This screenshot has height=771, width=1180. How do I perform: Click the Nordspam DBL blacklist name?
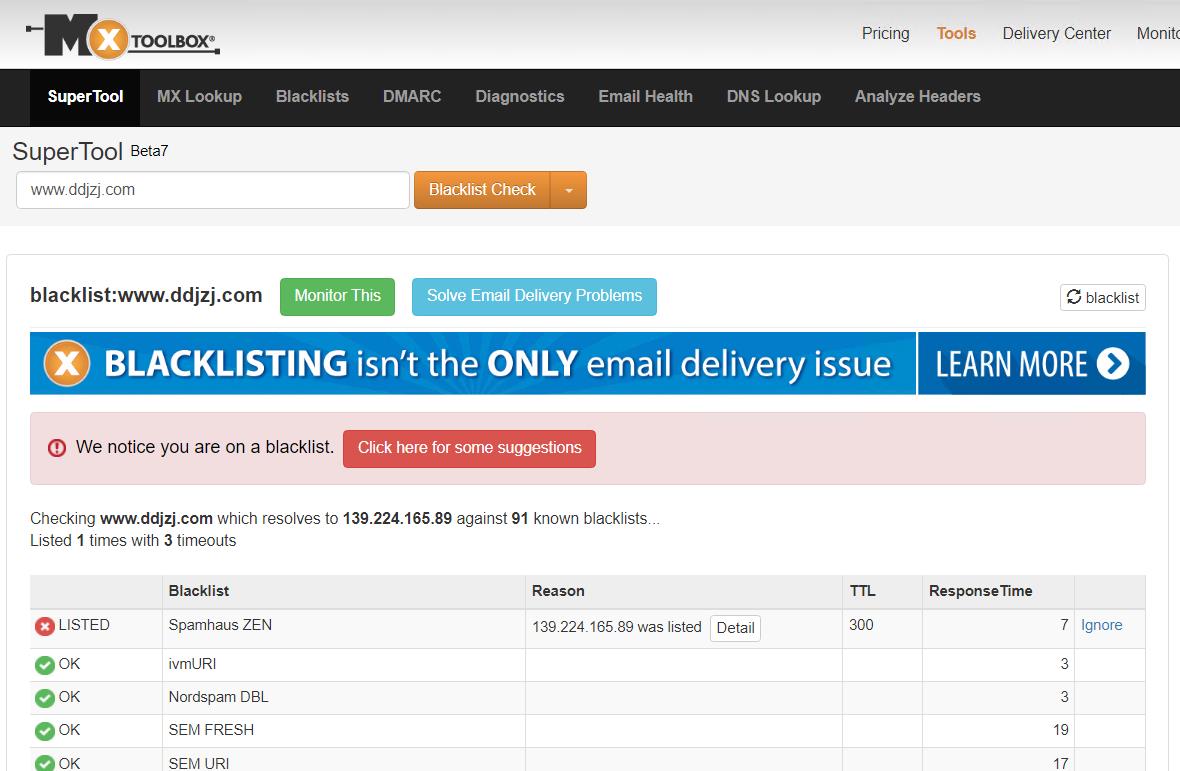[218, 697]
